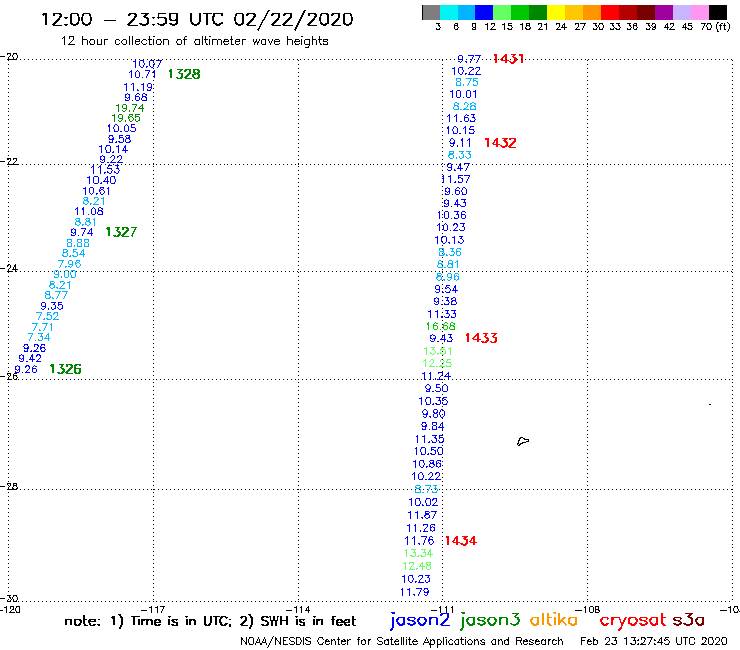Click the wave height value 19.65
The image size is (740, 650).
(126, 118)
